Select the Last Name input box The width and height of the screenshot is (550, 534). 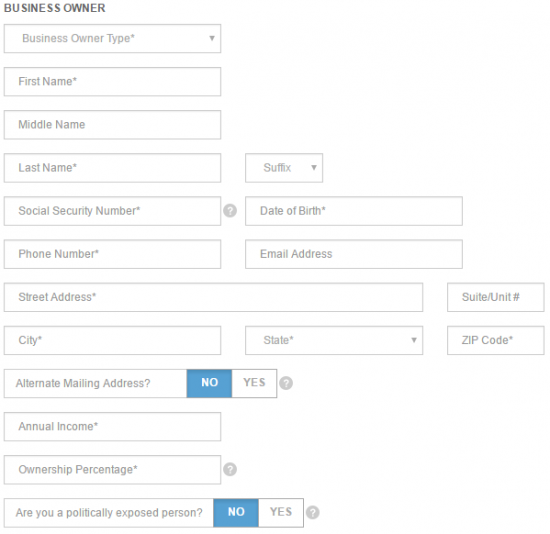tap(112, 168)
